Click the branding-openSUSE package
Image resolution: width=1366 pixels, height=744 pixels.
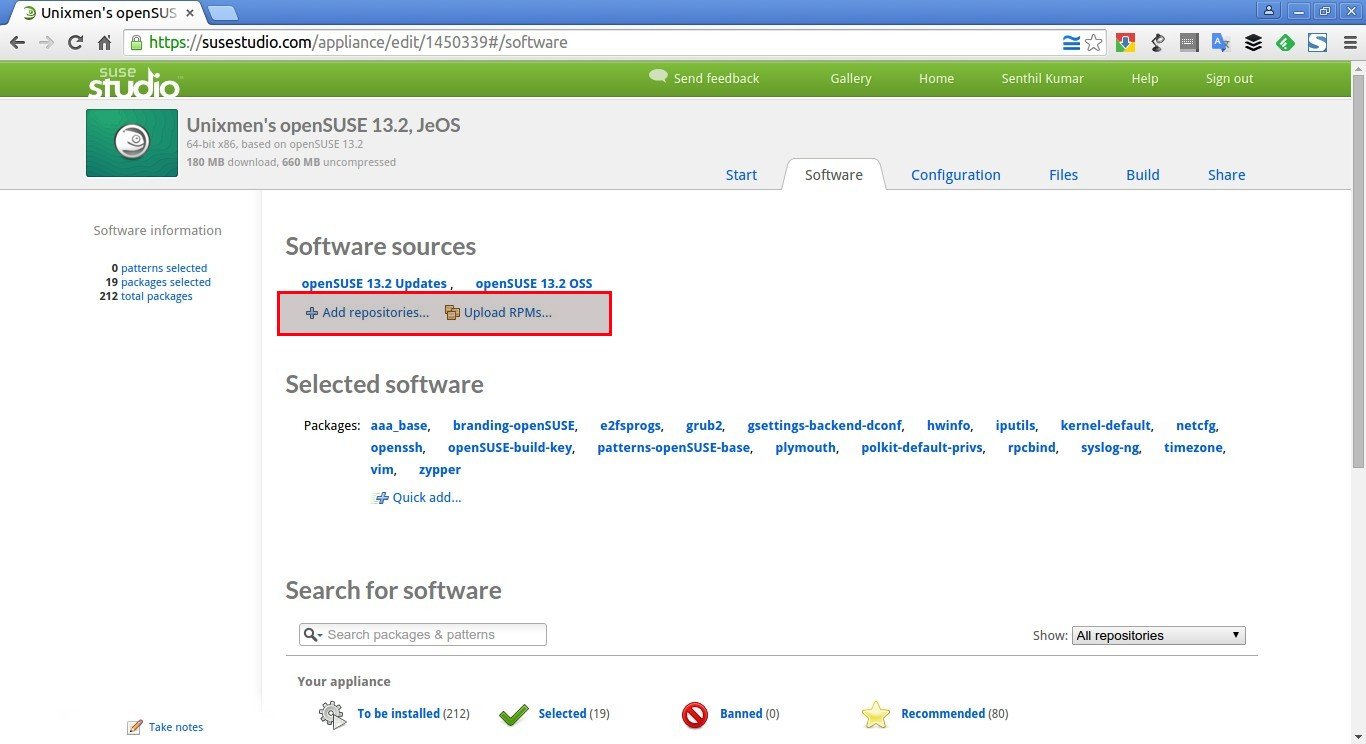(514, 425)
